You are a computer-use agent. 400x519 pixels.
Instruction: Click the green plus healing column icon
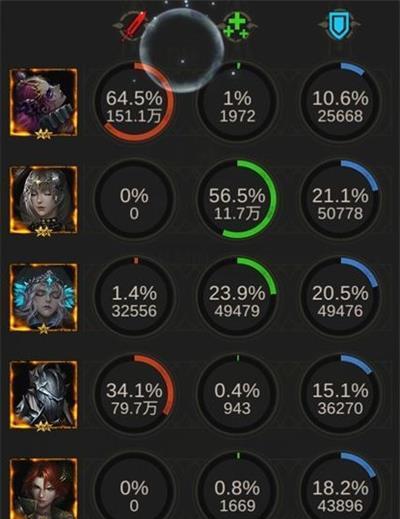[237, 27]
